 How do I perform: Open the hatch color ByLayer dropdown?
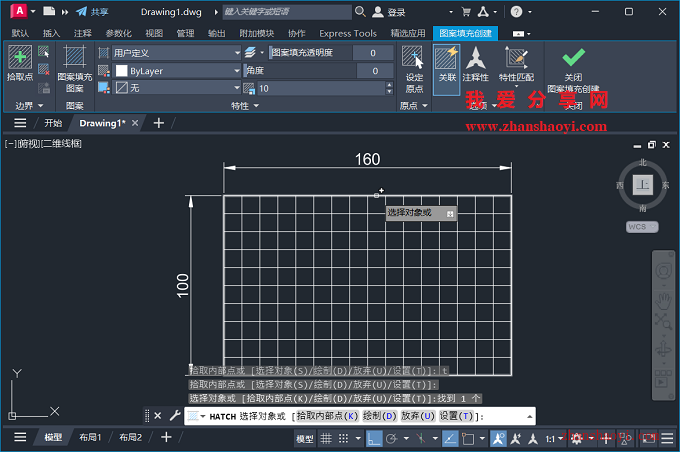176,71
